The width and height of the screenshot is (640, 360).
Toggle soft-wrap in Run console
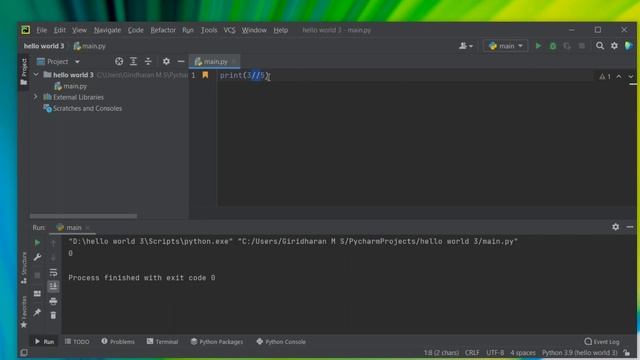pos(53,272)
